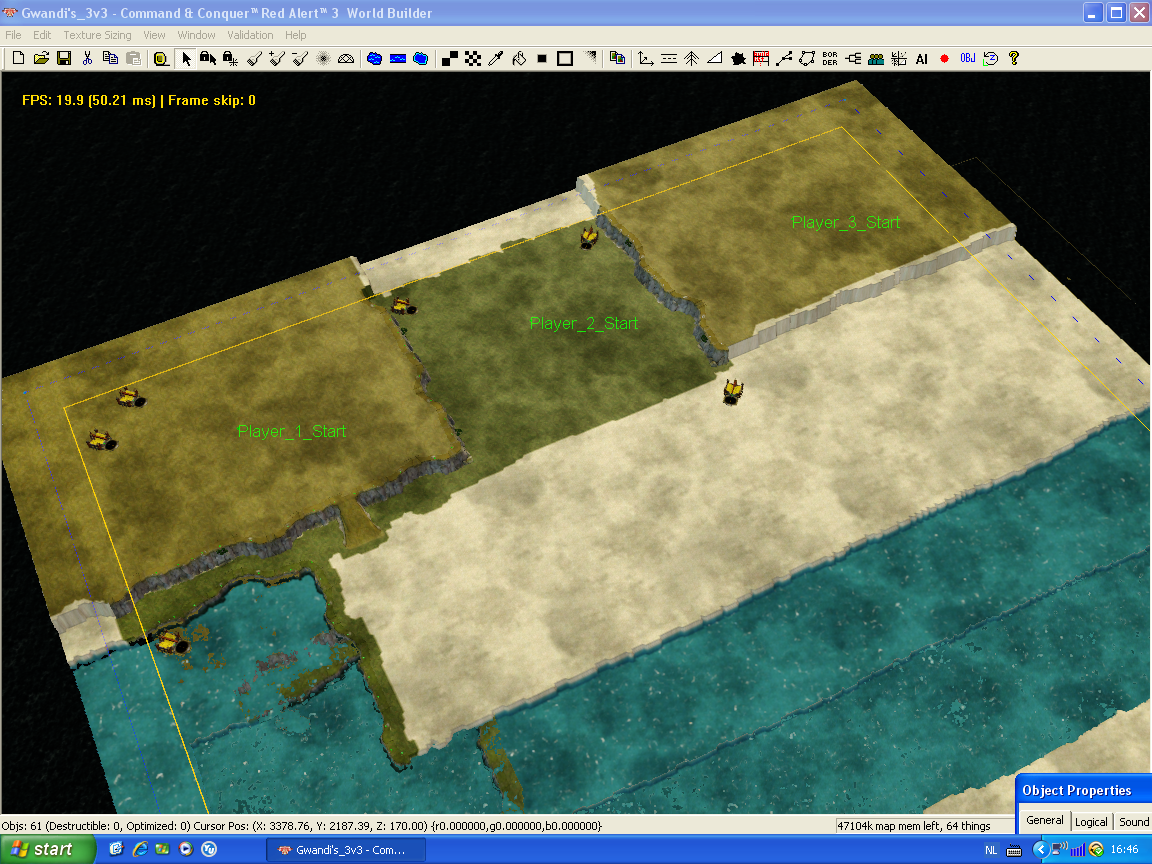The image size is (1152, 864).
Task: Click the red dot toolbar icon
Action: point(945,58)
